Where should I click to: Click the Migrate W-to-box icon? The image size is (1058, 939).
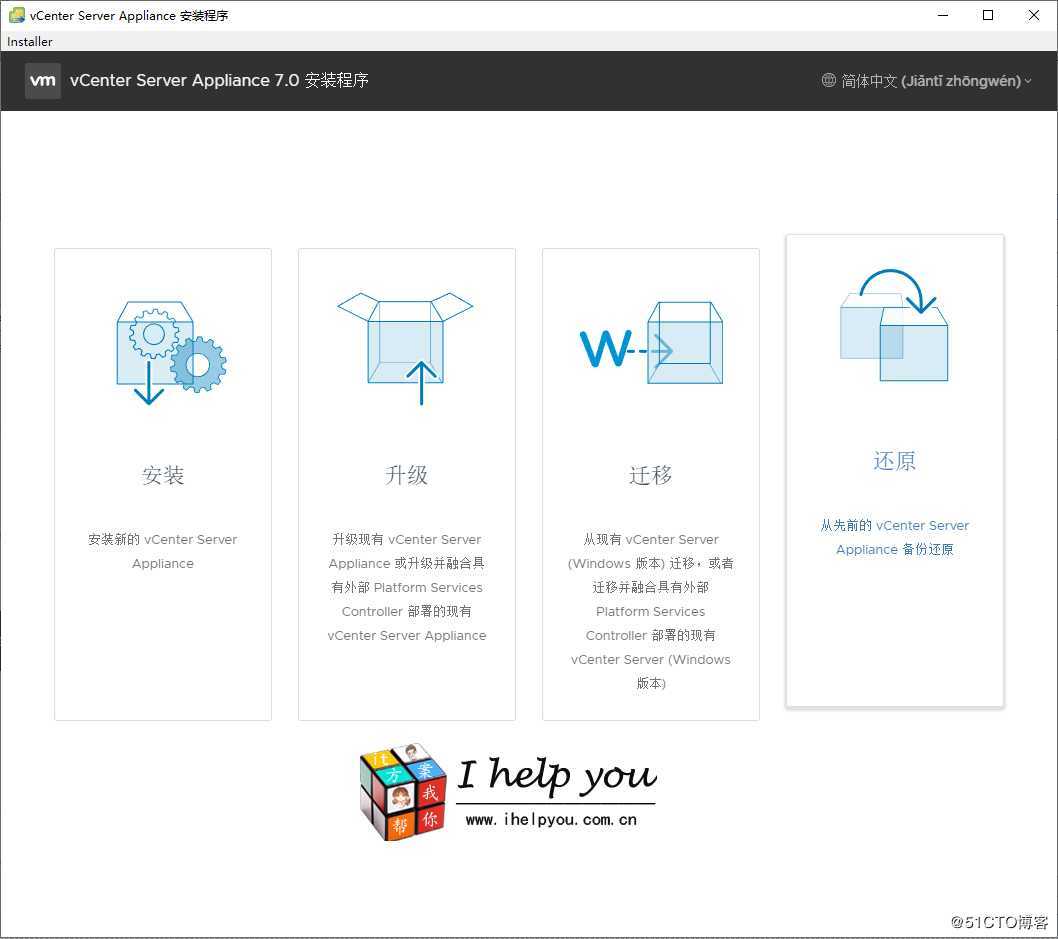pos(652,343)
